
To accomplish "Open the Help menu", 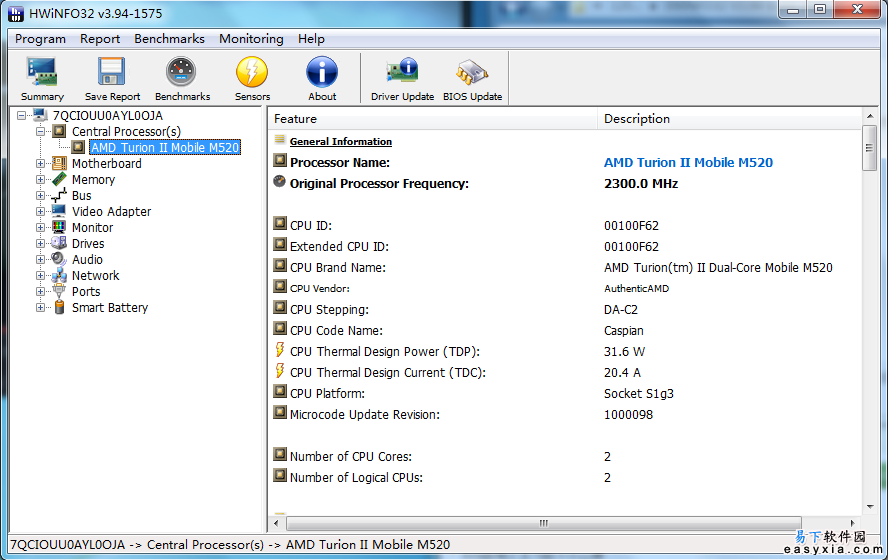I will click(x=311, y=39).
